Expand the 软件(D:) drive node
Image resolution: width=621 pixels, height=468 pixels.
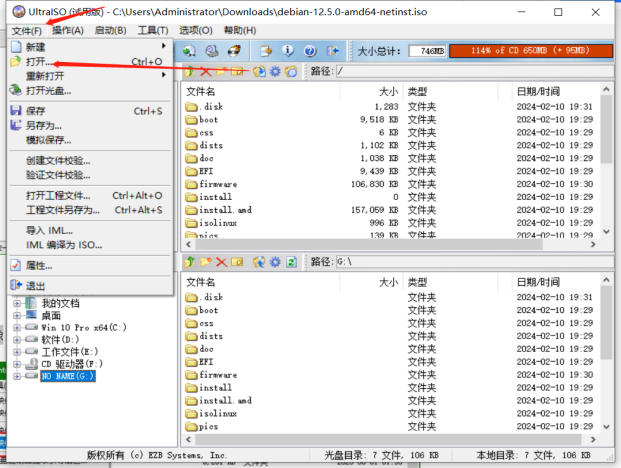click(17, 340)
